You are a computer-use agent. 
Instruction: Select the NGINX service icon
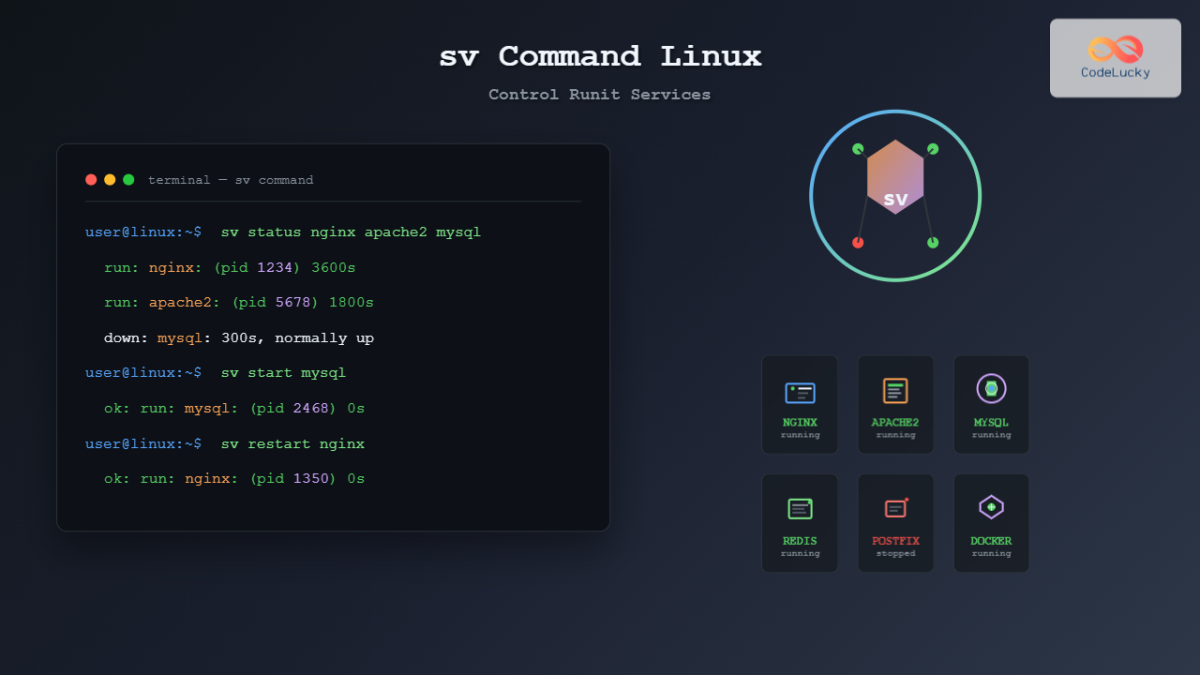[799, 391]
